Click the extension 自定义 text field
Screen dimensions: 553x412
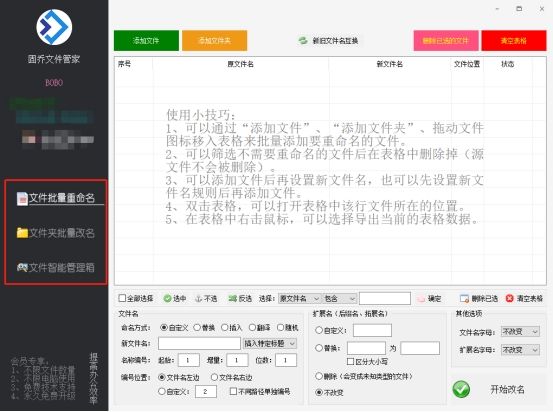click(x=372, y=330)
